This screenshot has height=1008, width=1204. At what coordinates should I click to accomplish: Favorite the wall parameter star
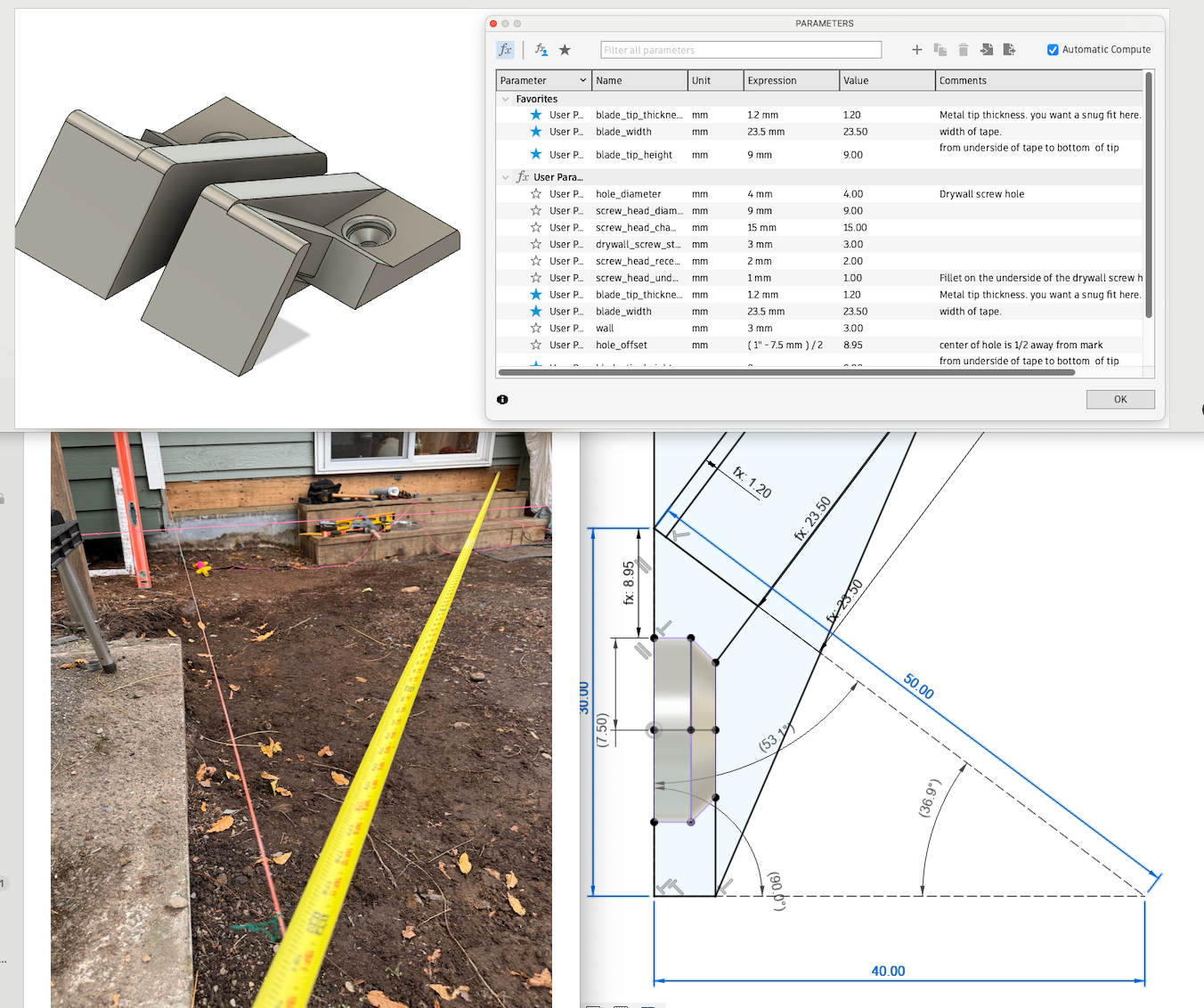[536, 328]
